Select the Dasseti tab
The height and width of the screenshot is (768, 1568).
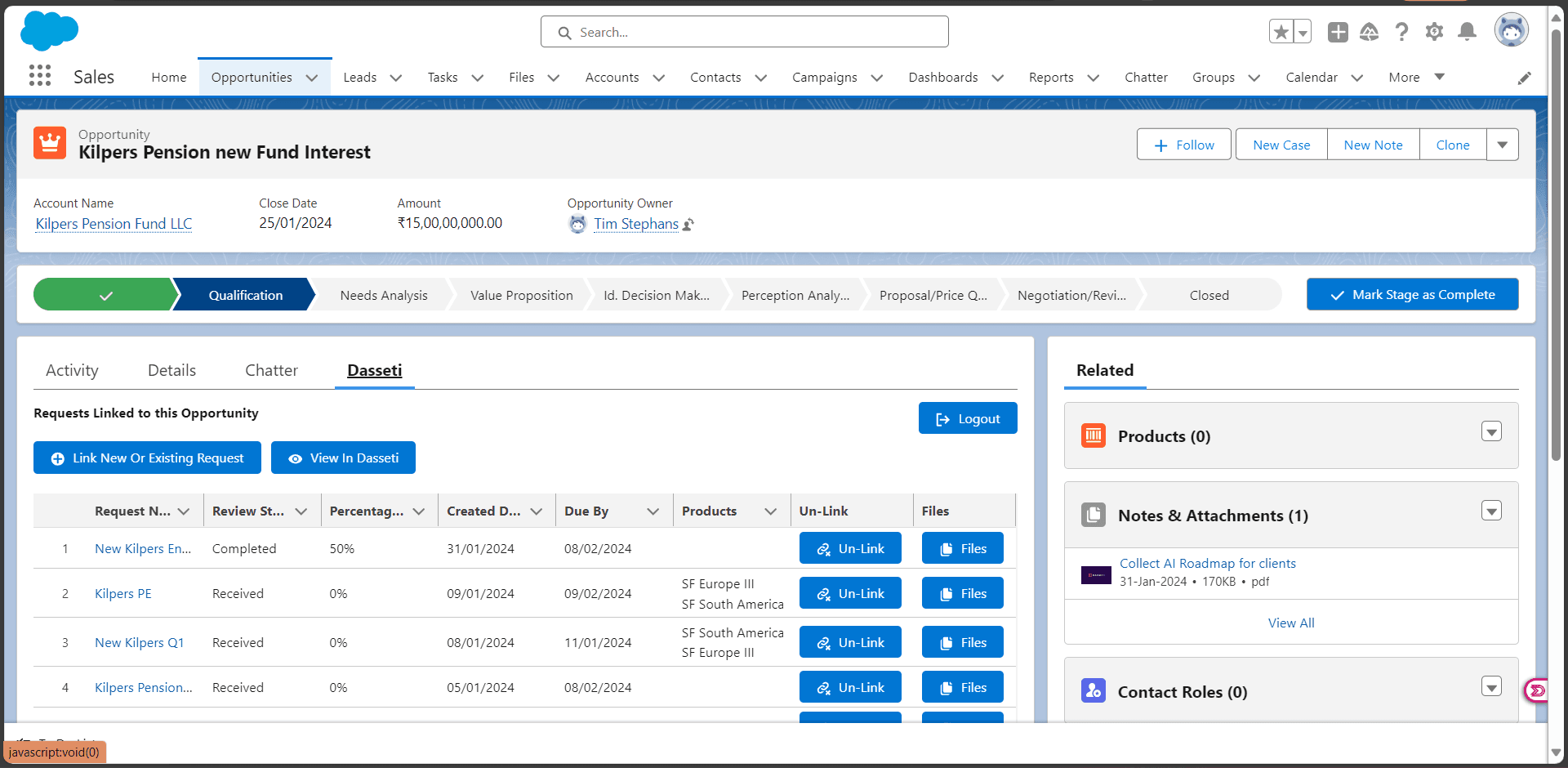(375, 370)
